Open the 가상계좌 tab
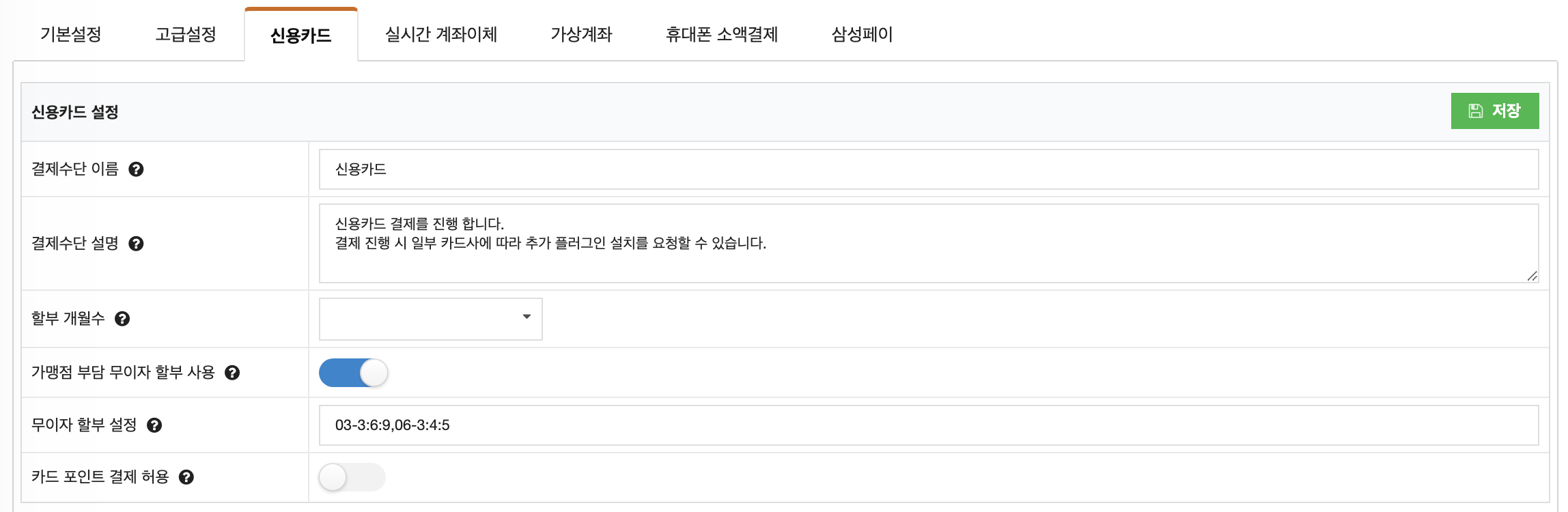The height and width of the screenshot is (512, 1568). click(x=581, y=34)
